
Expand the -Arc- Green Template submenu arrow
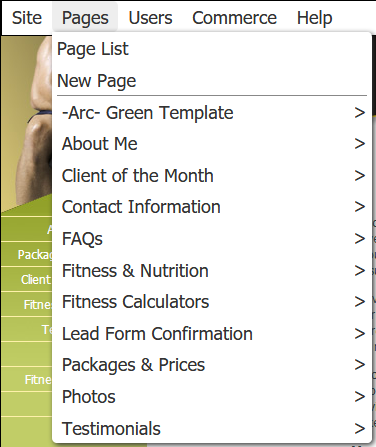point(360,113)
